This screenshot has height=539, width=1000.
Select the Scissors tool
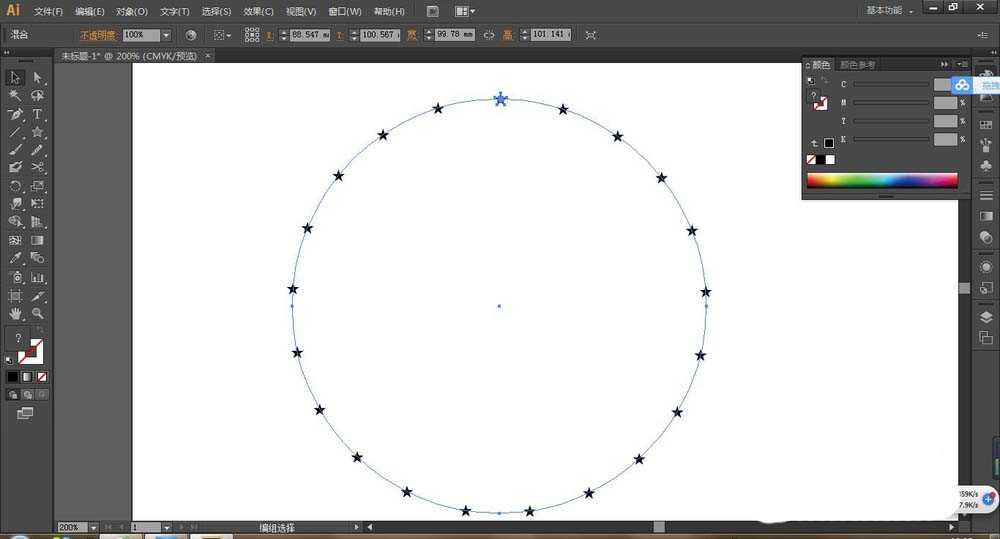pos(38,167)
